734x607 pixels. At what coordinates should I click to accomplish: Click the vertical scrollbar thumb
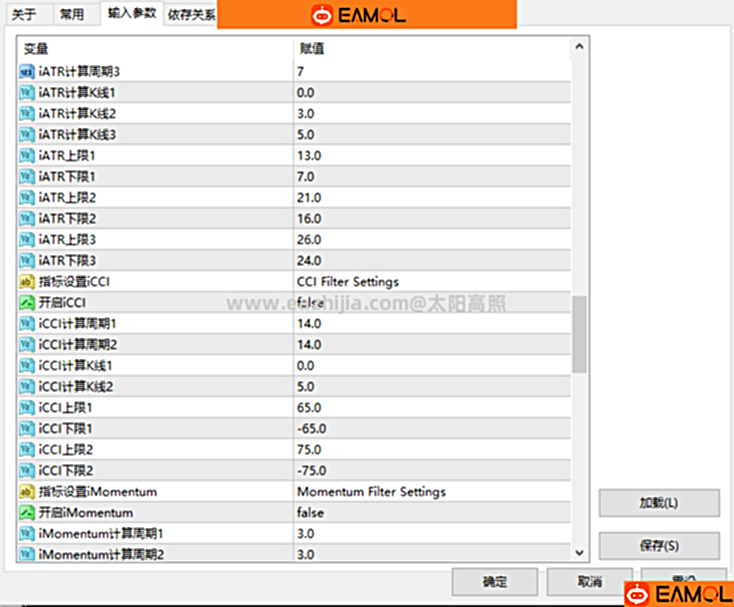pyautogui.click(x=579, y=335)
